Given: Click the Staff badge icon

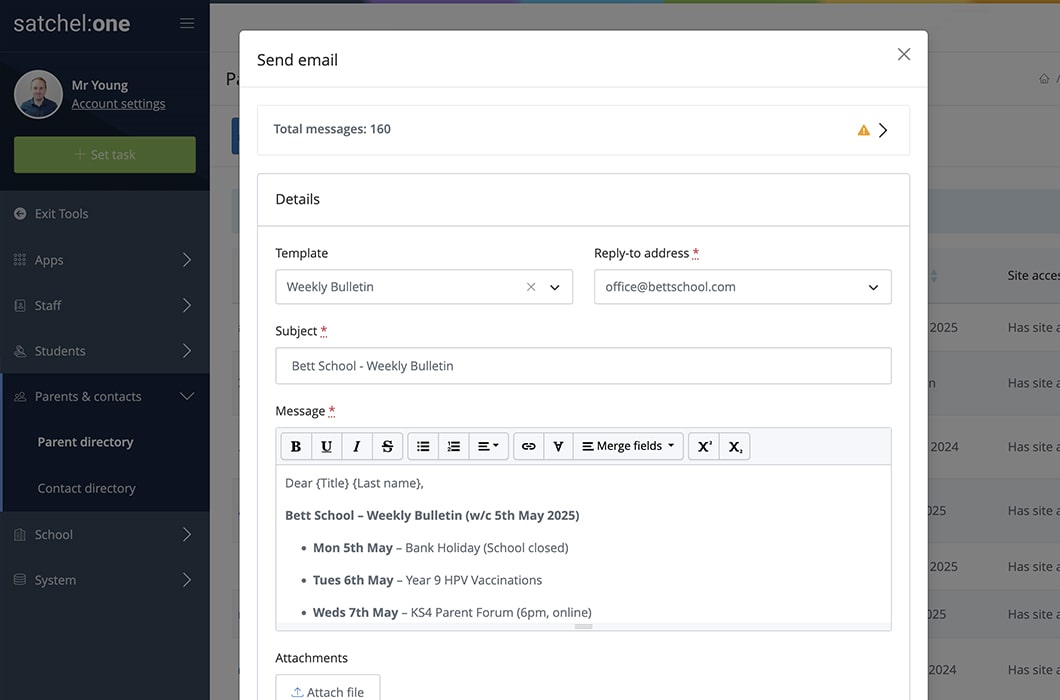Looking at the screenshot, I should coord(20,306).
